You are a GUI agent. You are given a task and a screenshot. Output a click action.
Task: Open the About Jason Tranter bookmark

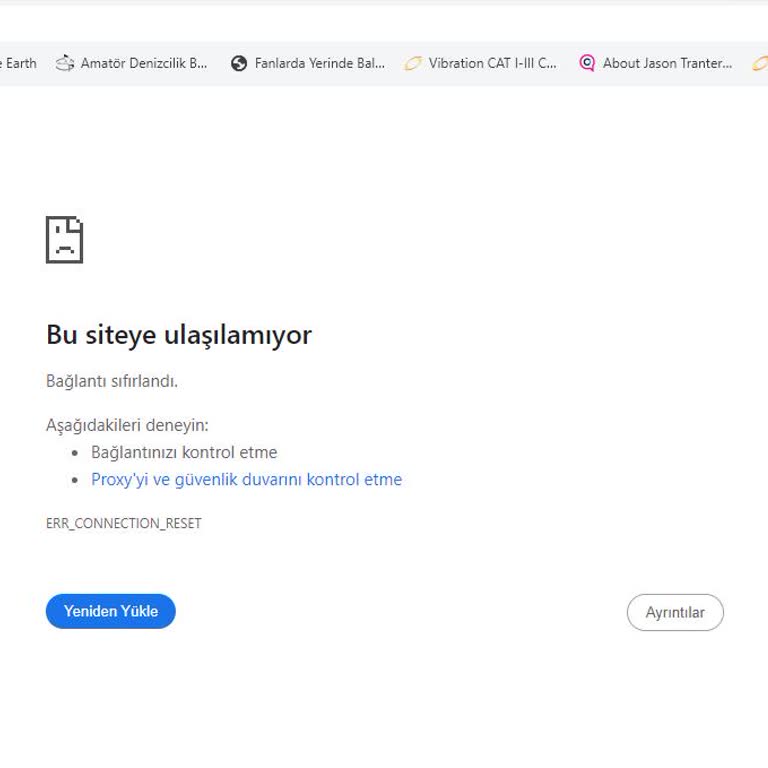click(x=655, y=63)
